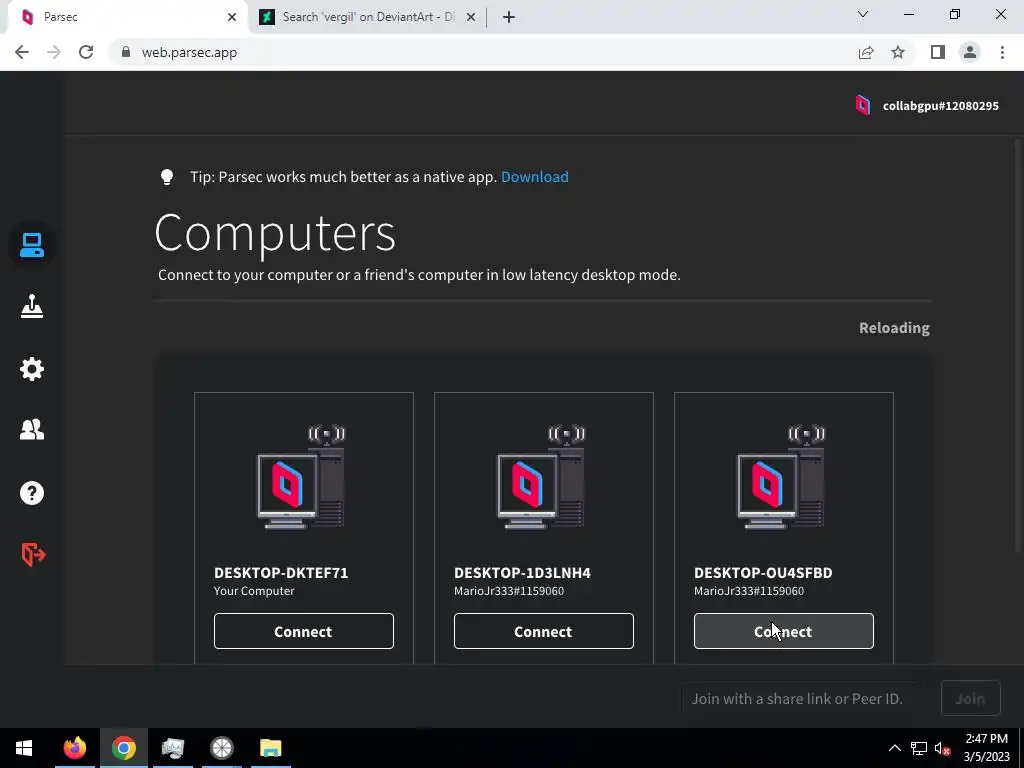Open the Computers section in Parsec sidebar
The image size is (1024, 768).
tap(31, 246)
